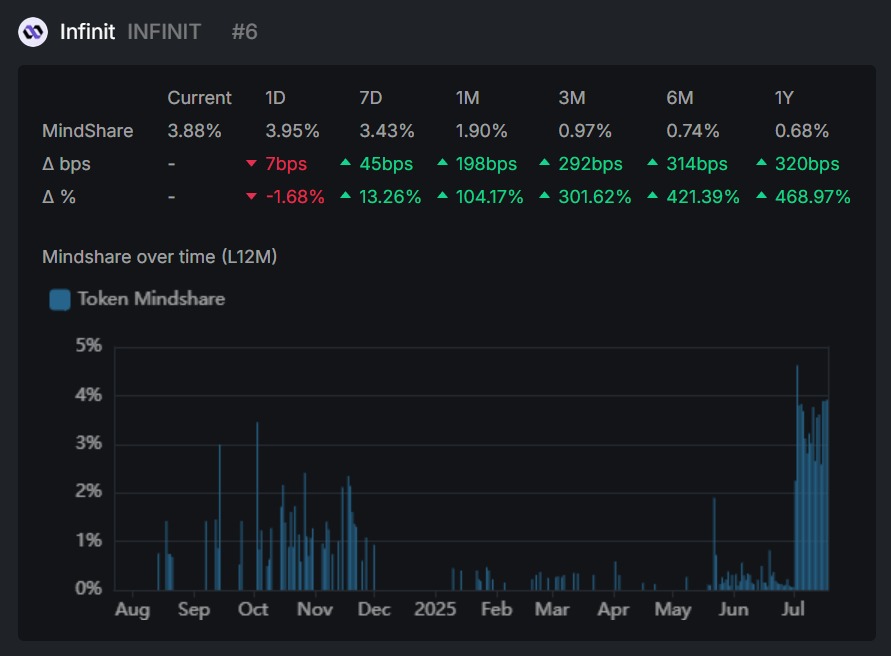The image size is (891, 656).
Task: Click the #6 rank label
Action: (x=245, y=32)
